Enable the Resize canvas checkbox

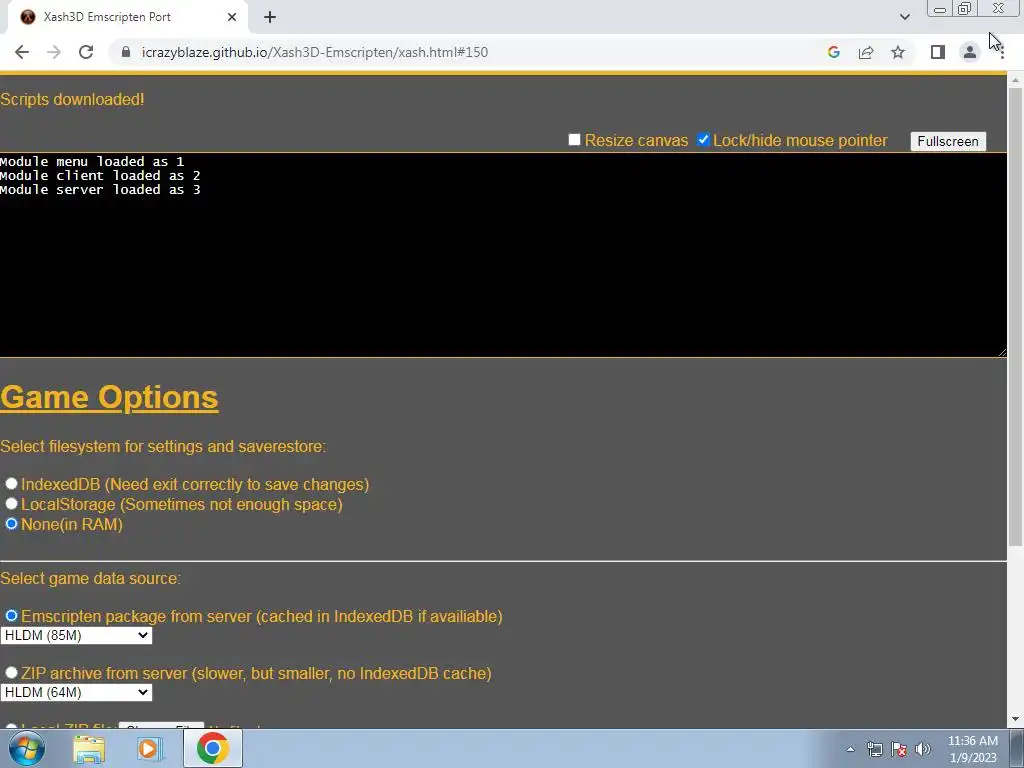(x=574, y=140)
